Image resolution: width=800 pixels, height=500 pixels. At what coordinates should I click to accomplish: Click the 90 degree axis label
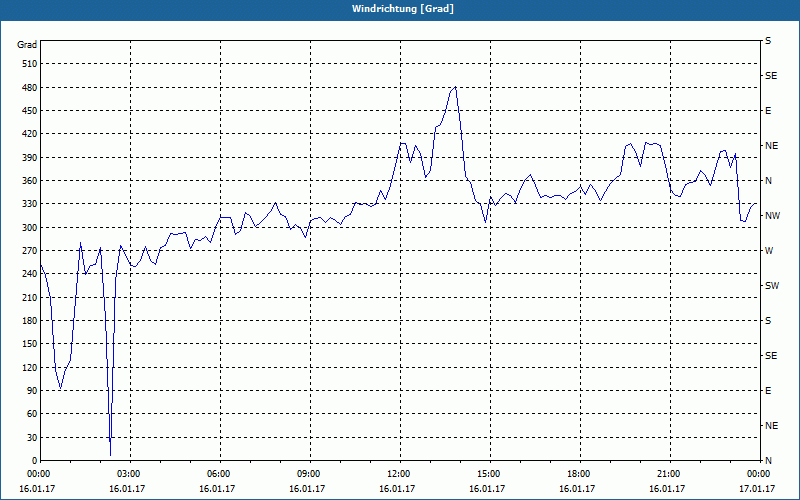point(32,391)
